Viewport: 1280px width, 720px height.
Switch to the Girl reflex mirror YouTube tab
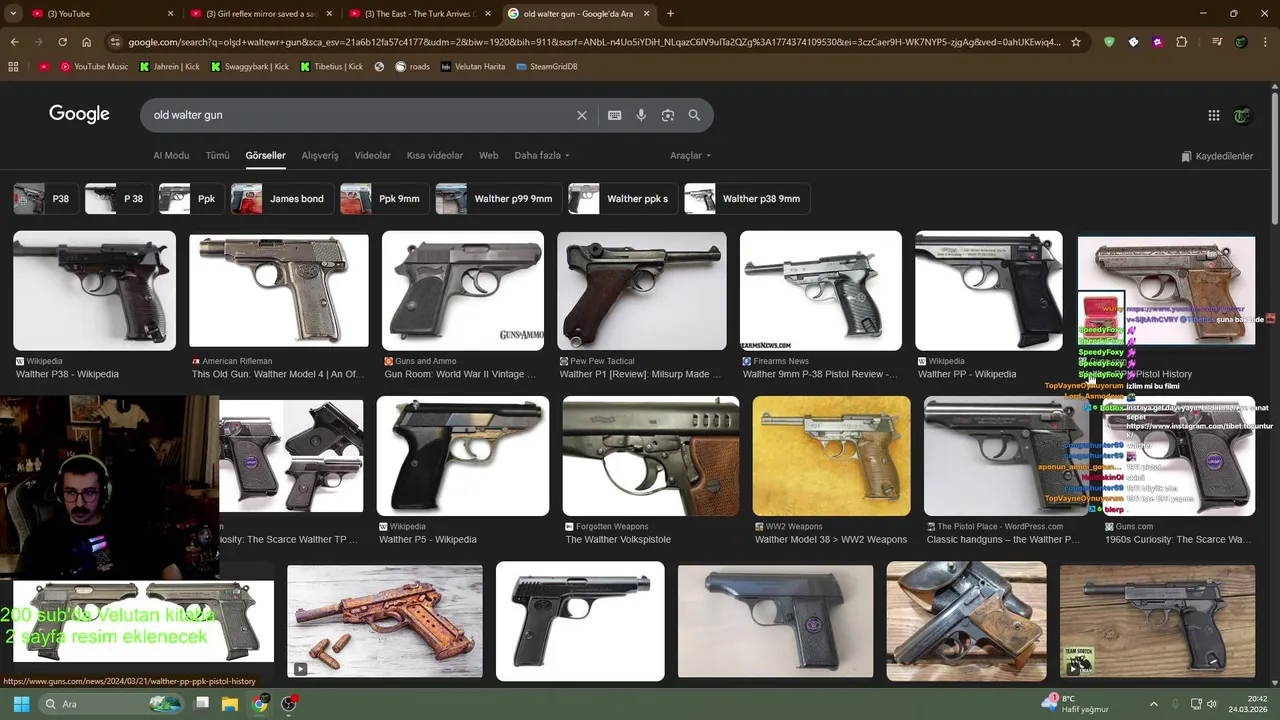click(260, 13)
